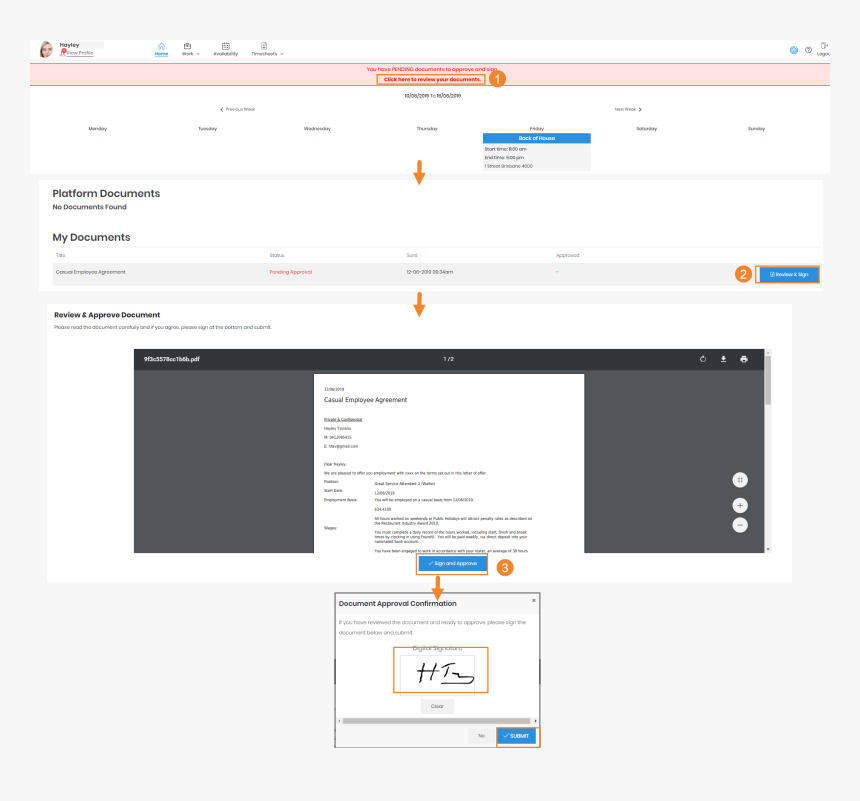Open the View Profile link

(x=80, y=53)
